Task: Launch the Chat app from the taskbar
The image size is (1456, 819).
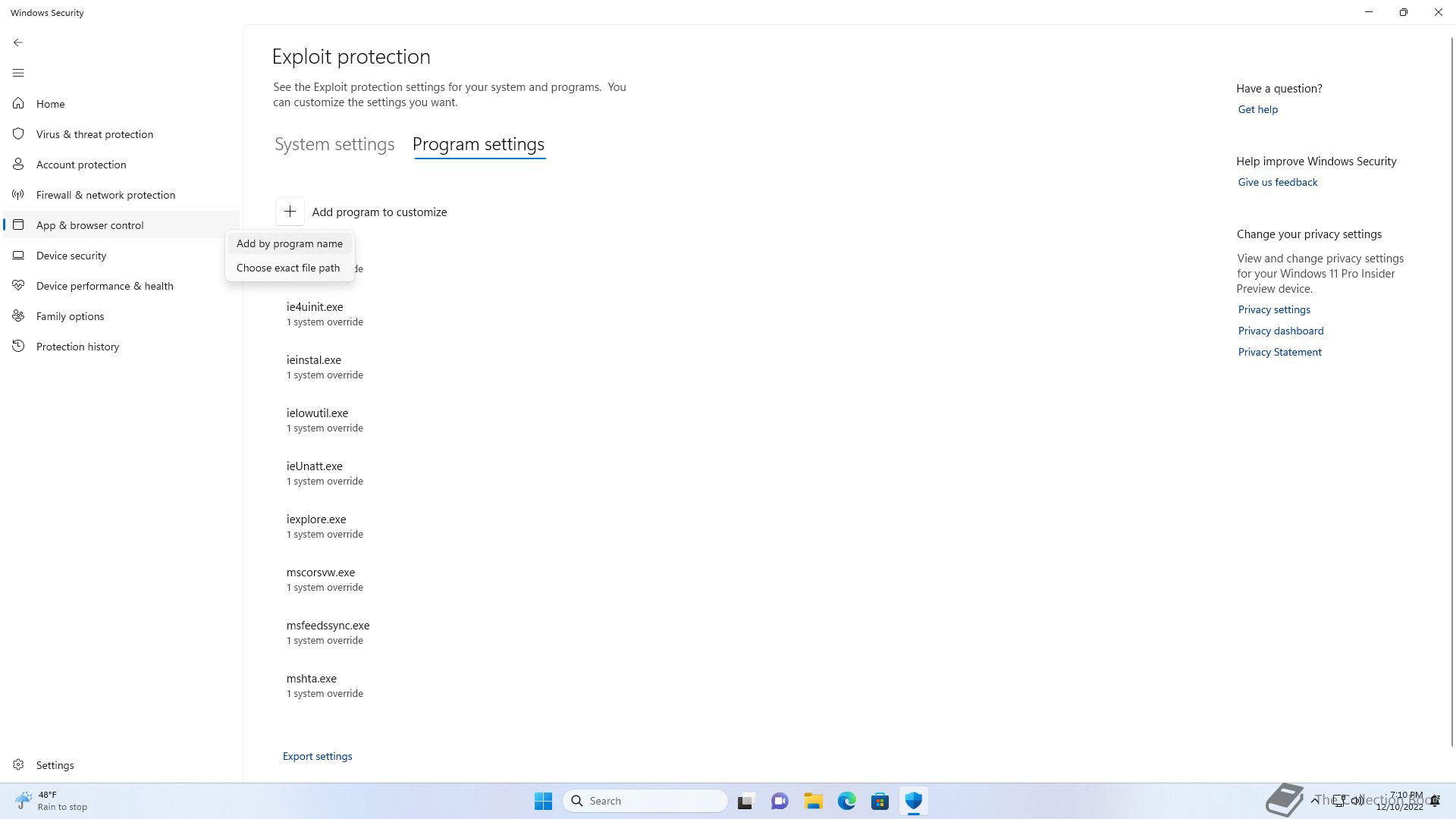Action: (780, 801)
